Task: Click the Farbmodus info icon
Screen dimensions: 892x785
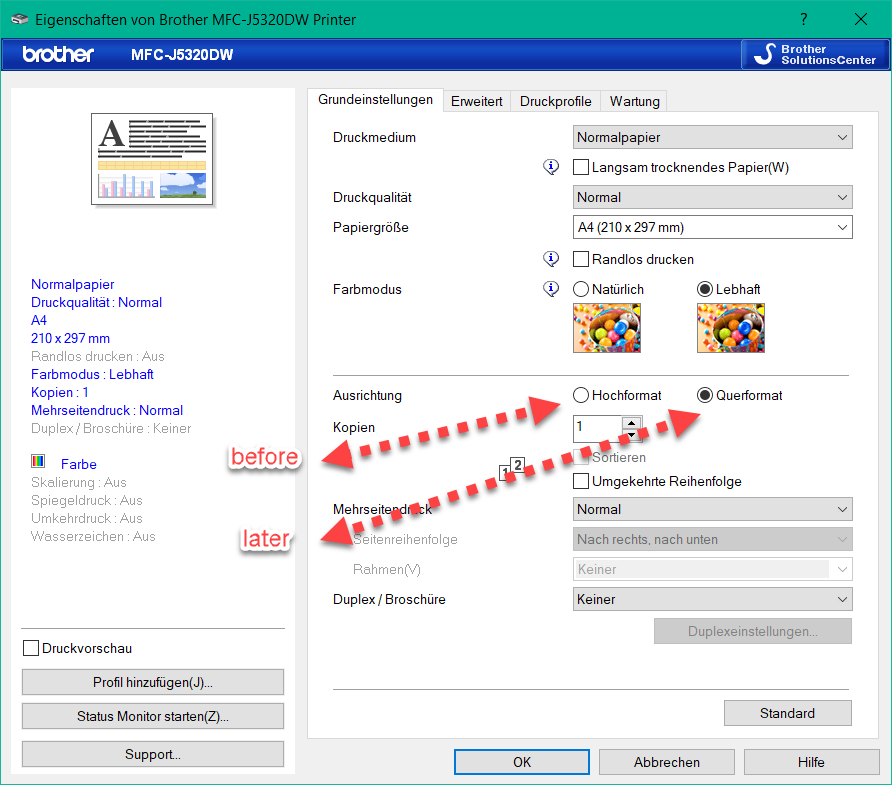Action: coord(551,289)
